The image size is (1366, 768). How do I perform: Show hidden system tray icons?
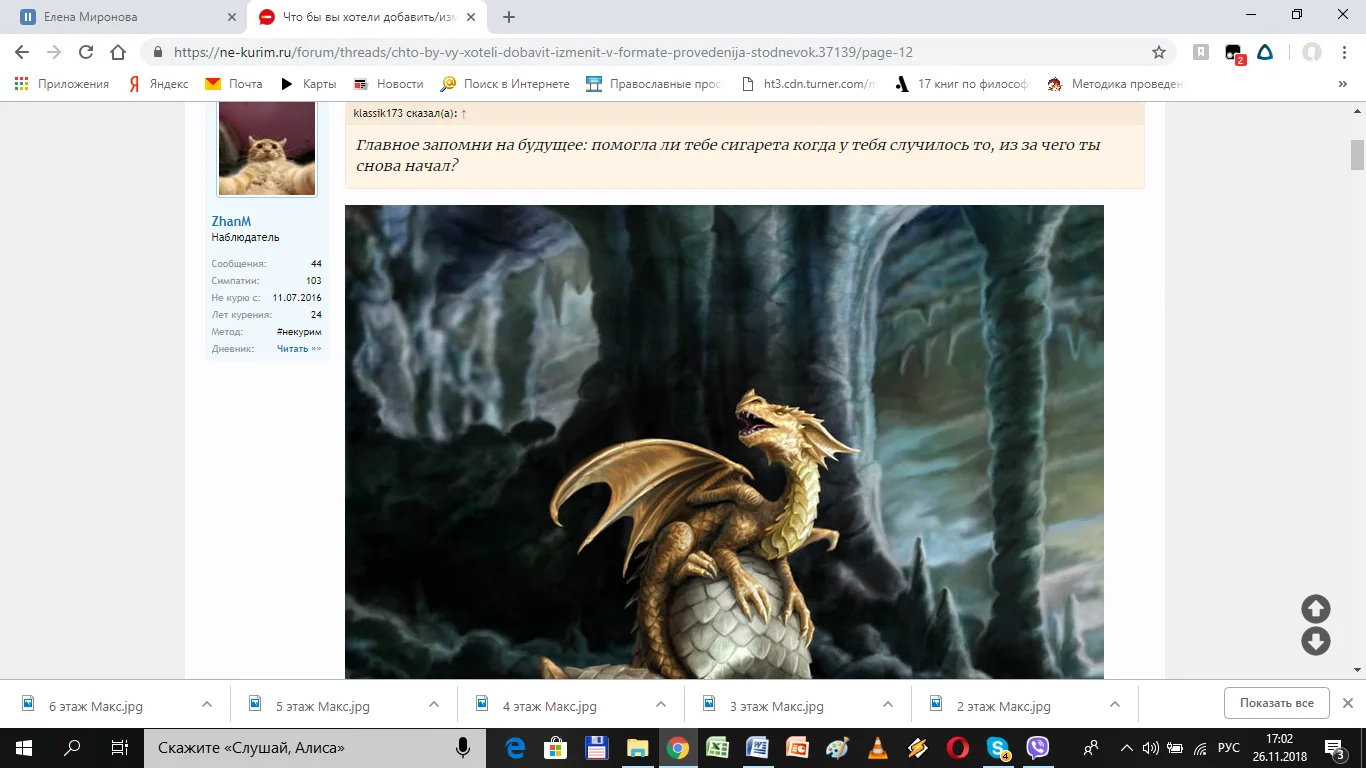coord(1127,747)
